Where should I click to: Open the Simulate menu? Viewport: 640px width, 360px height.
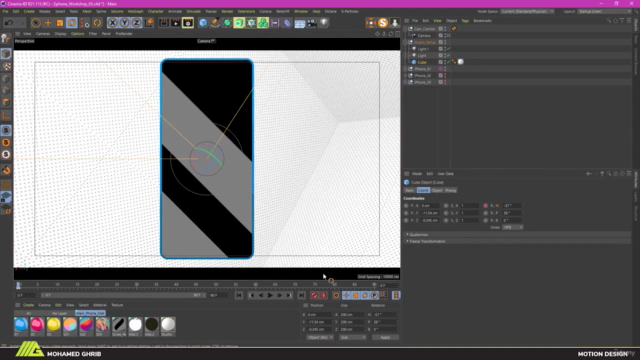[193, 11]
